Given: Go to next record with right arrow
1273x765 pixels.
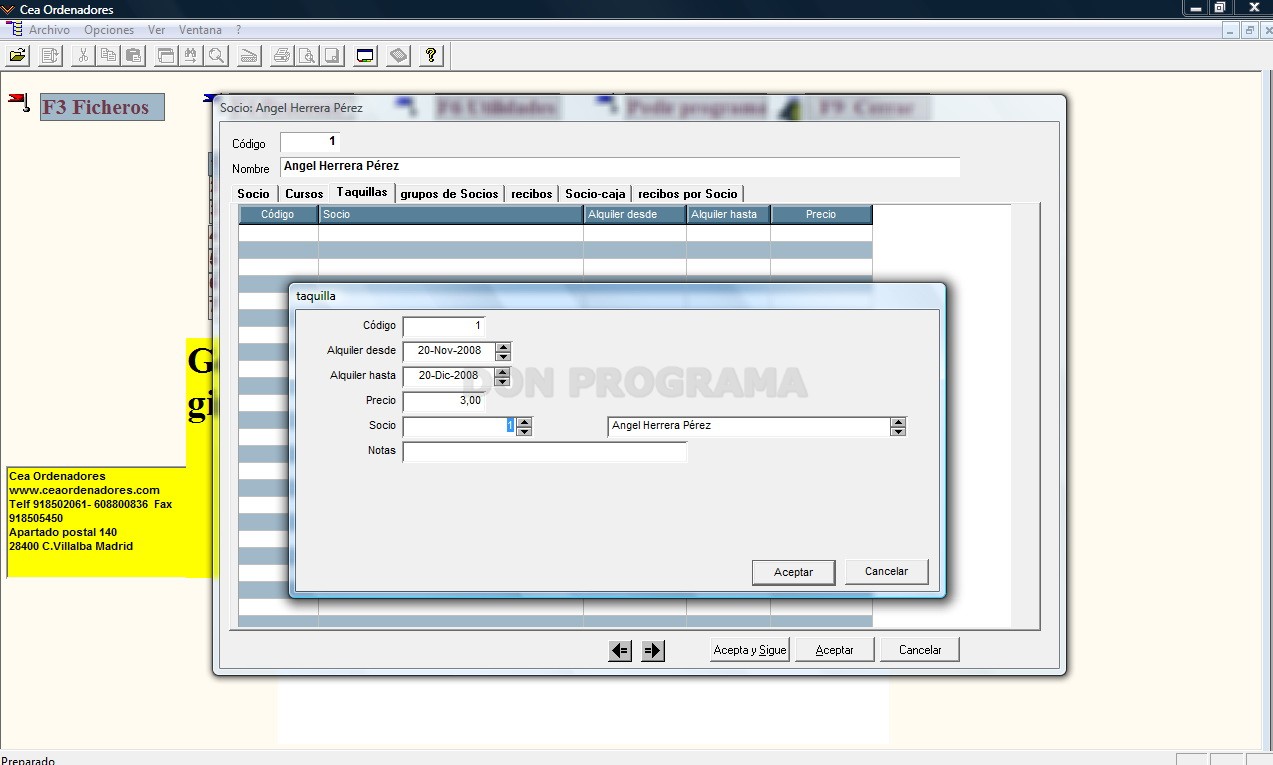Looking at the screenshot, I should point(652,651).
